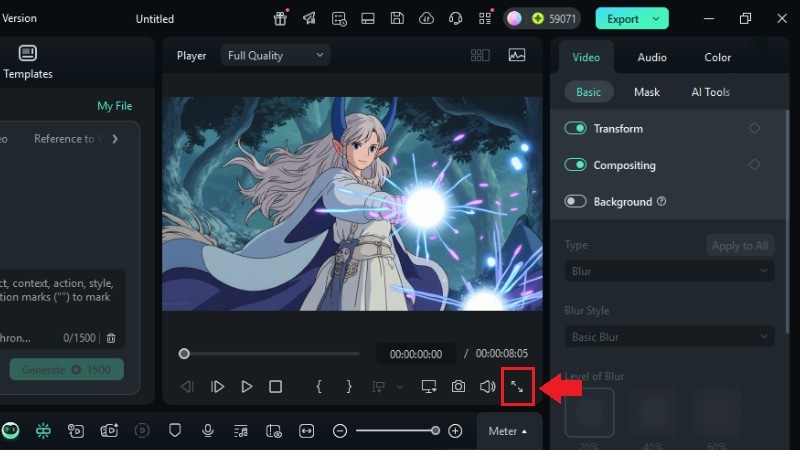Step to next frame button

click(x=217, y=387)
